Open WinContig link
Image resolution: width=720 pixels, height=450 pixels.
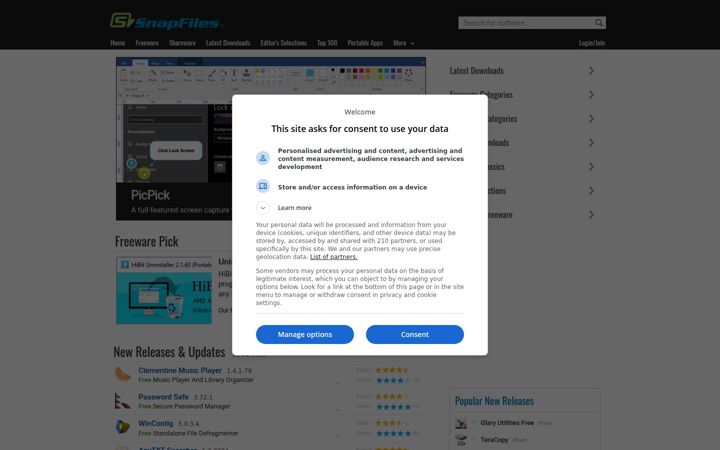(x=156, y=423)
